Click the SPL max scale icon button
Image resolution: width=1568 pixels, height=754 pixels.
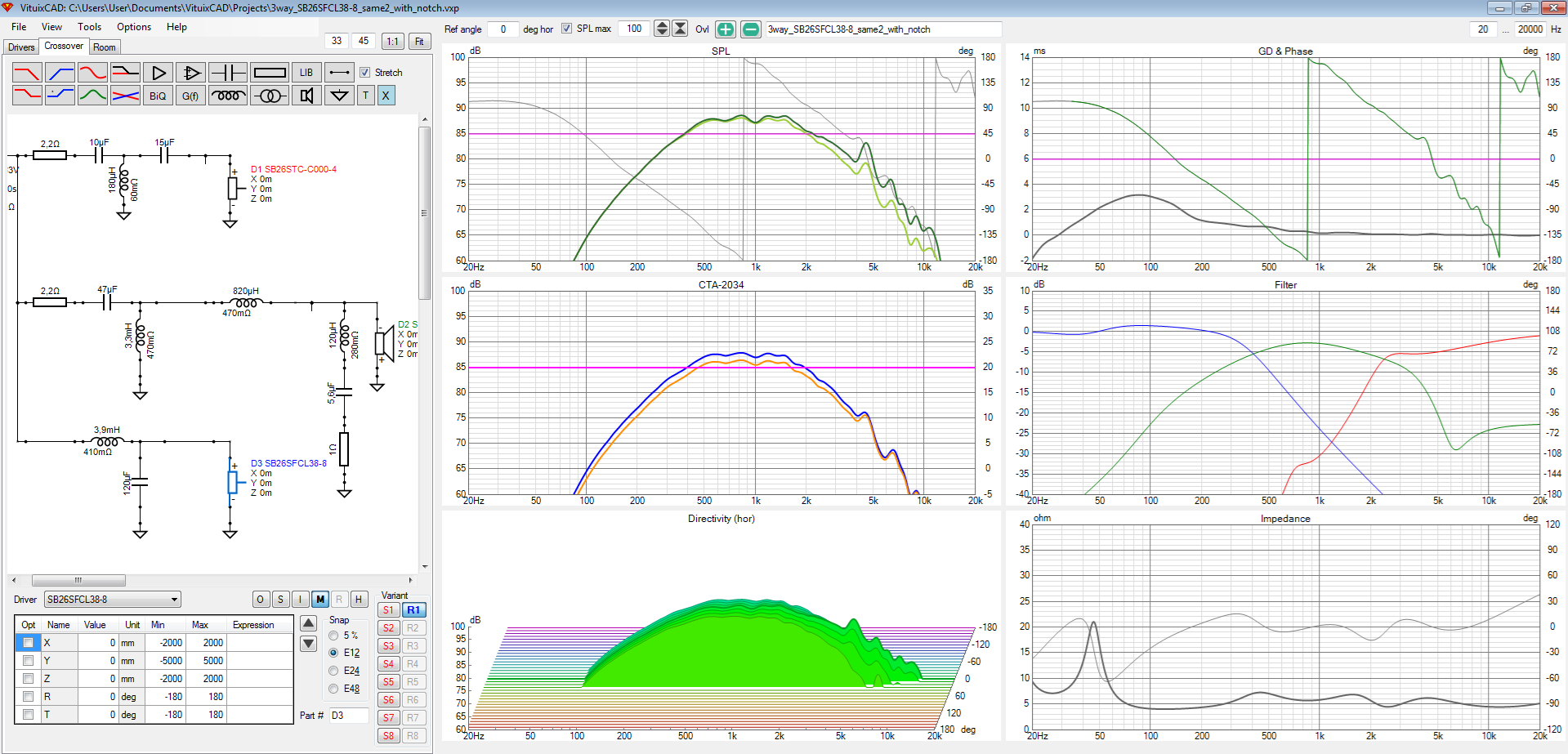(x=680, y=29)
